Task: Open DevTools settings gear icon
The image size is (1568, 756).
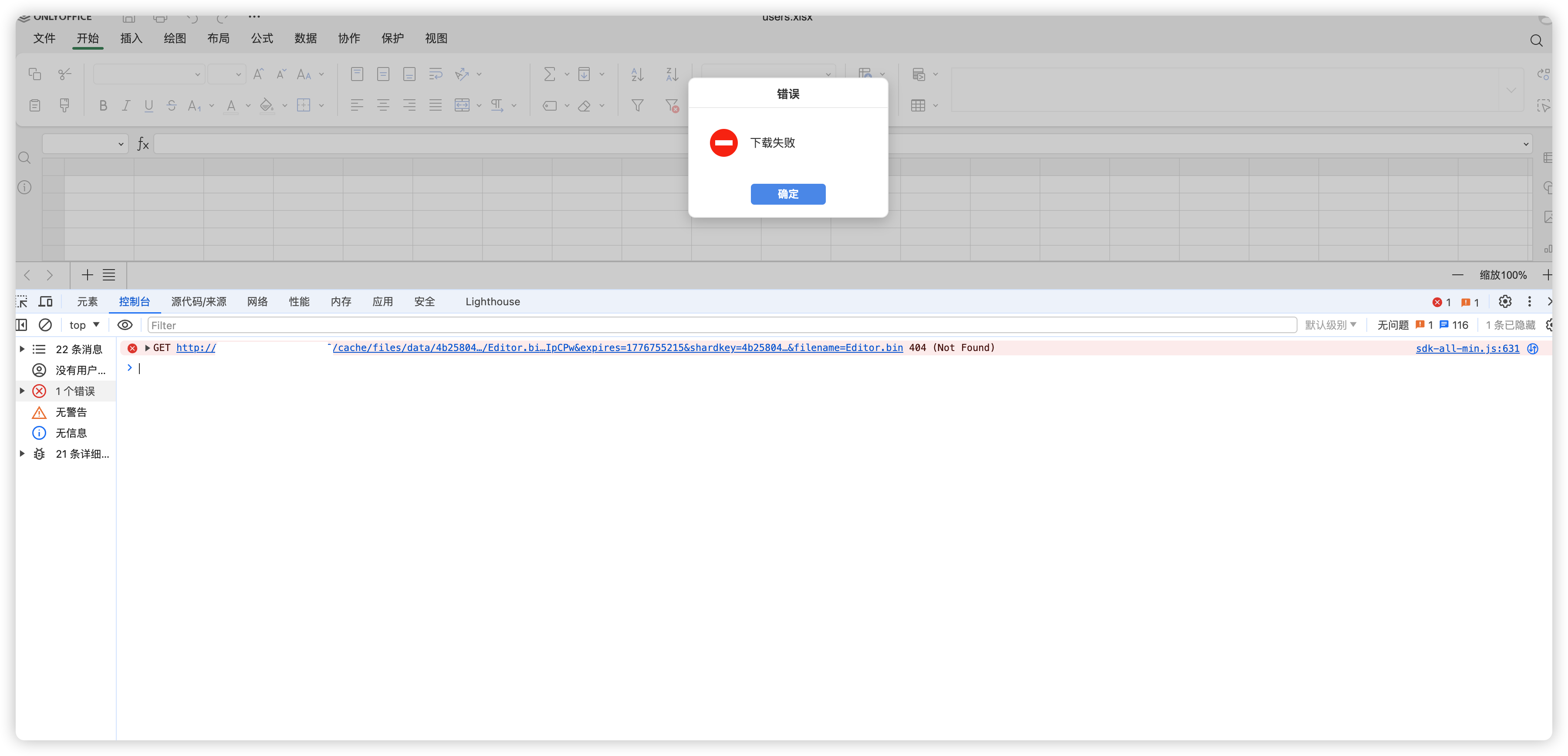Action: (x=1505, y=302)
